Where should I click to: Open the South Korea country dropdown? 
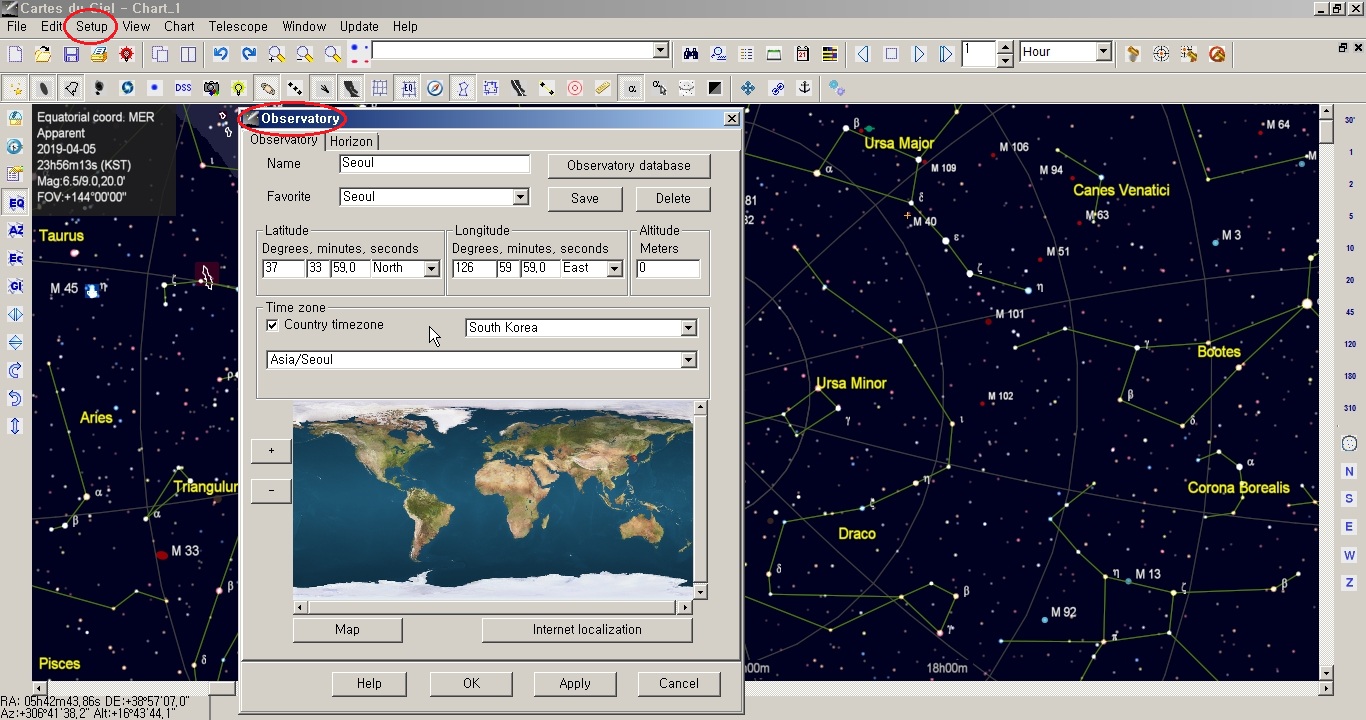click(x=688, y=328)
